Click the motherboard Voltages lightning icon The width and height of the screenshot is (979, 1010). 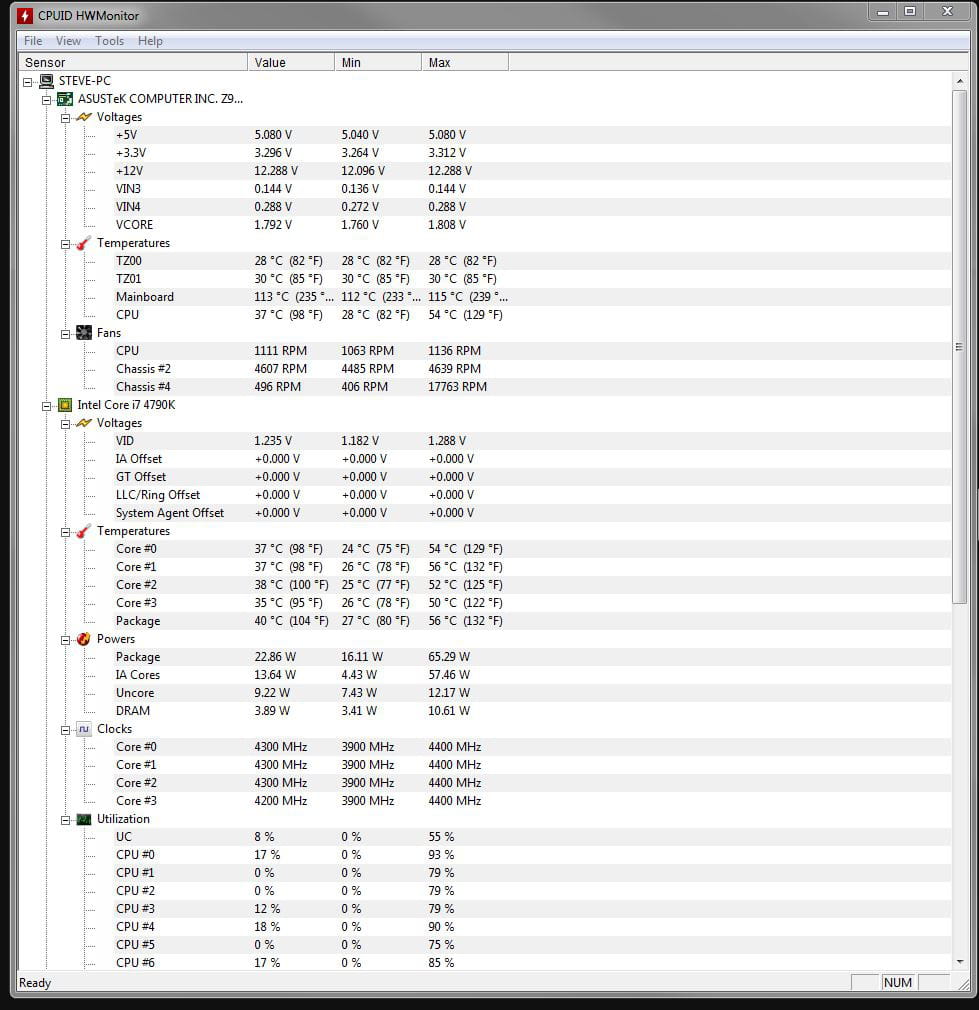[84, 117]
